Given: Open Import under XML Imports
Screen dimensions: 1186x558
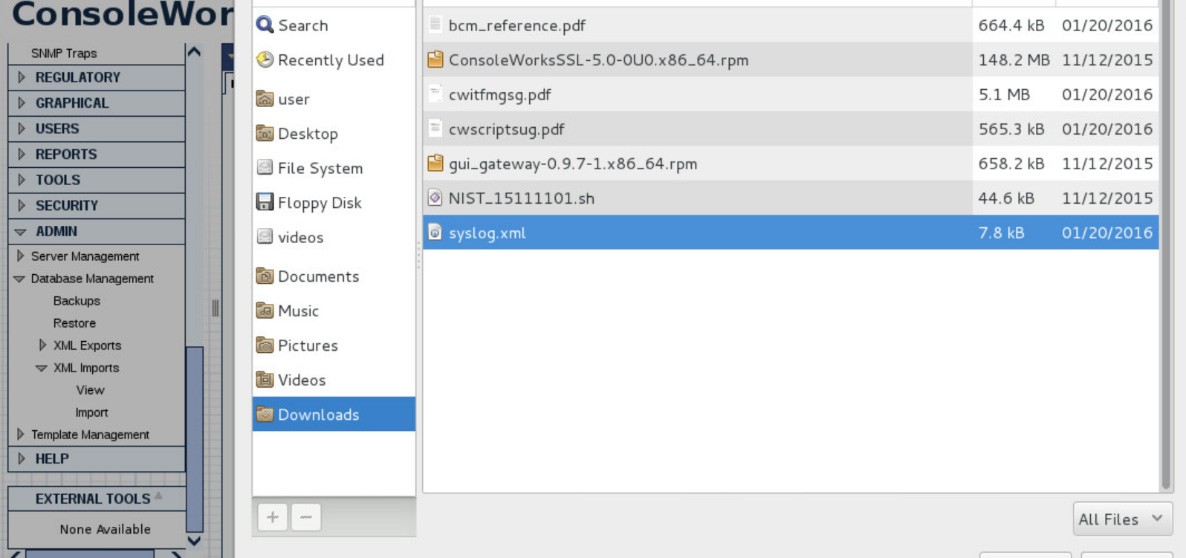Looking at the screenshot, I should point(92,413).
